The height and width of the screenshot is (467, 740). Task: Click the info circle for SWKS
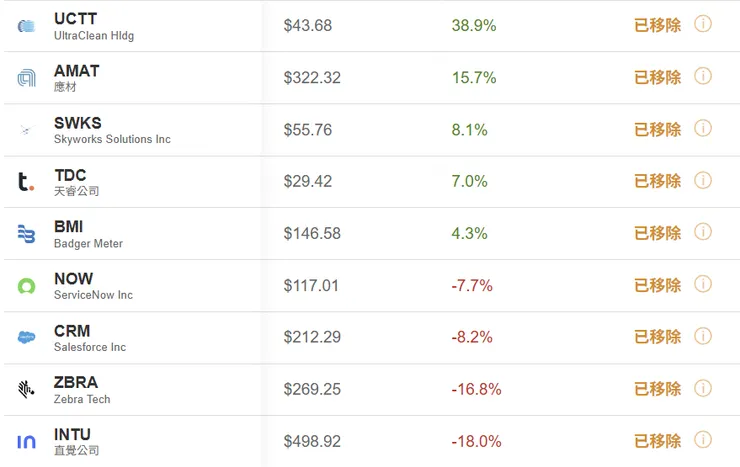703,128
